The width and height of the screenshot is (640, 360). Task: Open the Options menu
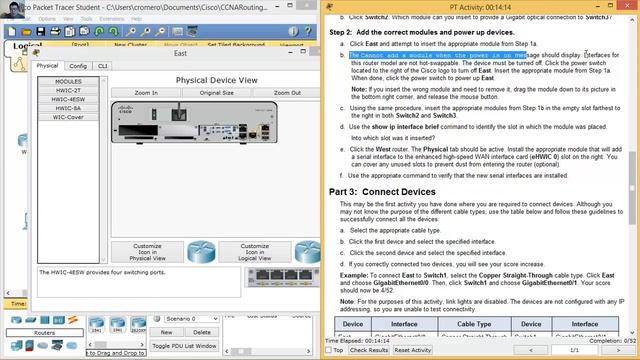pos(47,19)
